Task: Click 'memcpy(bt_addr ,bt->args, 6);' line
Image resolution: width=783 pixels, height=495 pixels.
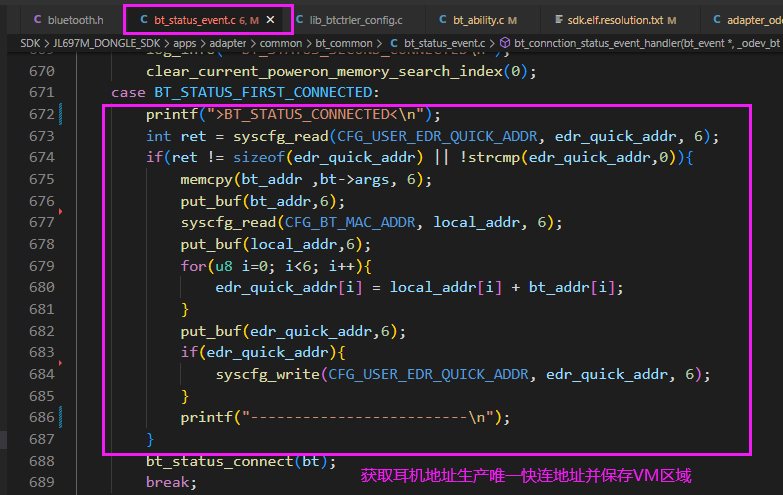Action: 306,179
